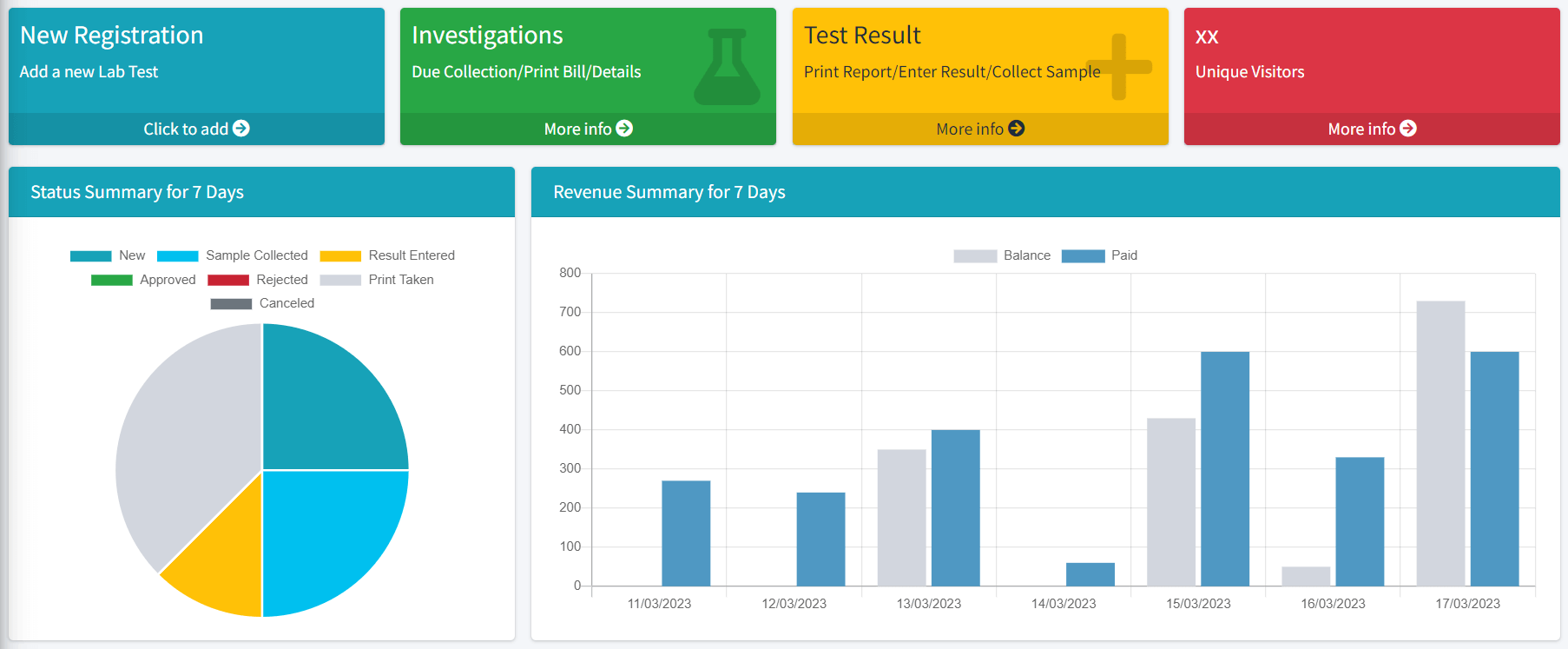The height and width of the screenshot is (649, 1568).
Task: Click the plus icon on Test Result card
Action: 1119,67
